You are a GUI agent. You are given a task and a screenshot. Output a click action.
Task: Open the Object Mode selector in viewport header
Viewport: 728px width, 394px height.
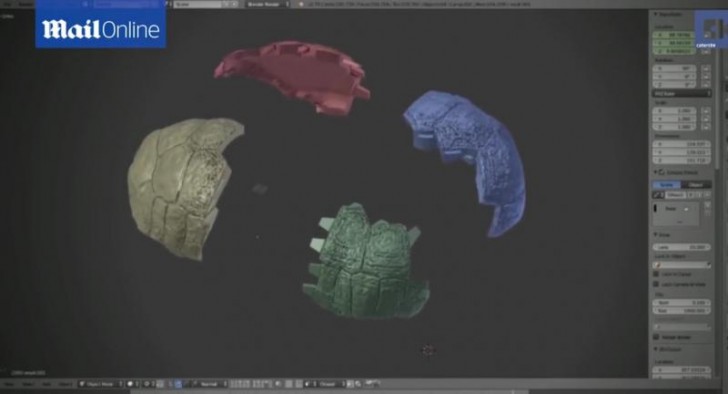101,384
